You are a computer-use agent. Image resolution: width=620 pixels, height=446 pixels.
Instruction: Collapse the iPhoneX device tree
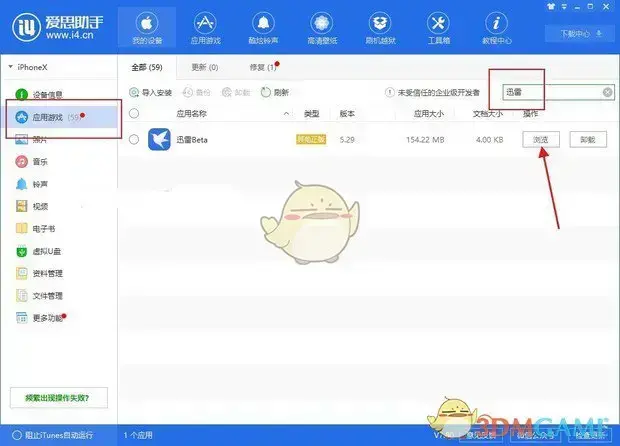point(10,67)
